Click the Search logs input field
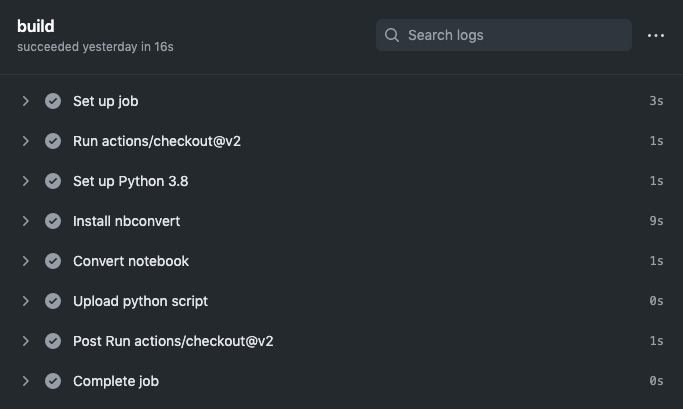The width and height of the screenshot is (683, 409). coord(504,35)
